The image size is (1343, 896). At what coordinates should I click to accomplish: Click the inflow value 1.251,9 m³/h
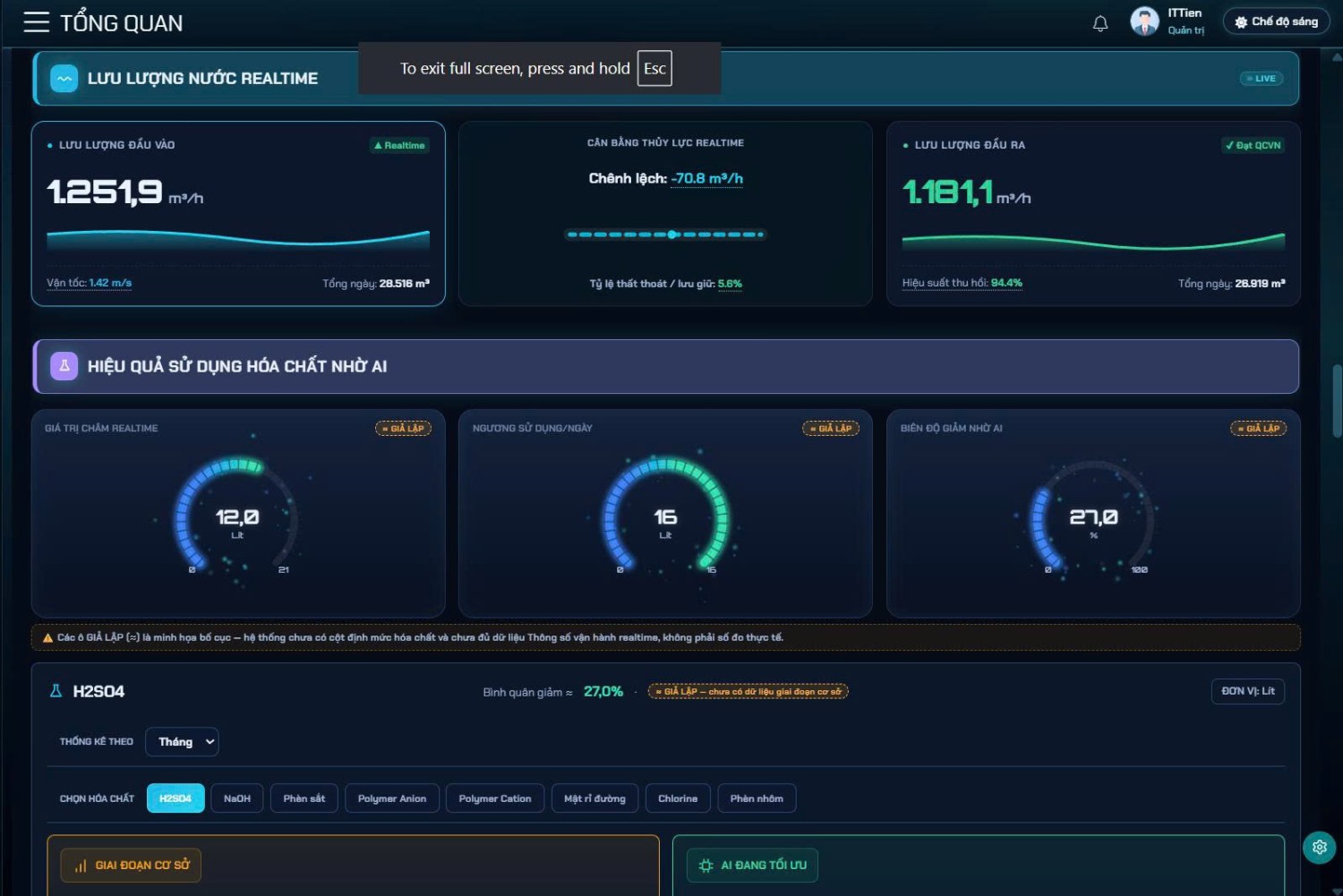point(125,192)
